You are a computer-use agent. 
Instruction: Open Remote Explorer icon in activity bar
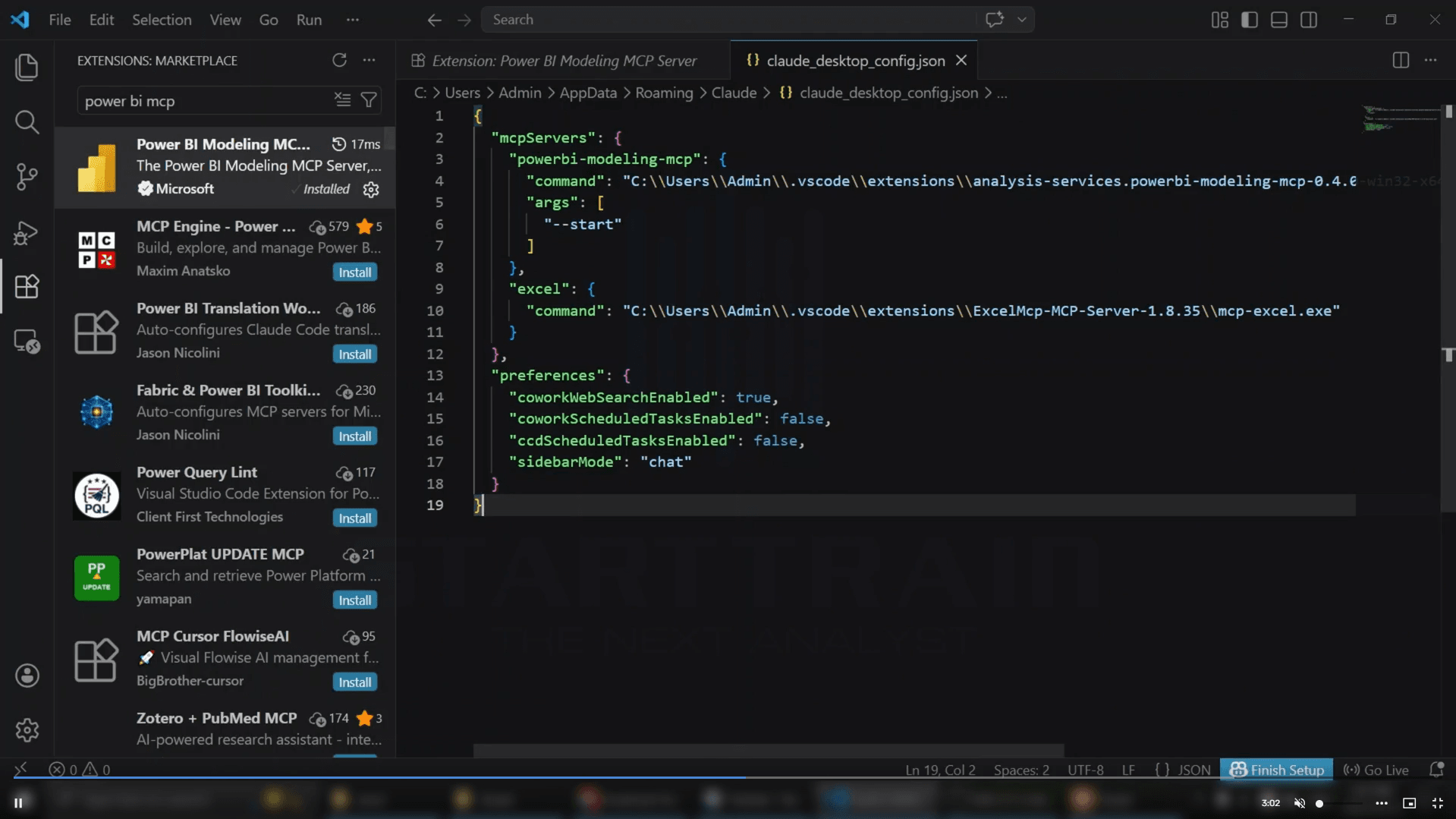(27, 342)
